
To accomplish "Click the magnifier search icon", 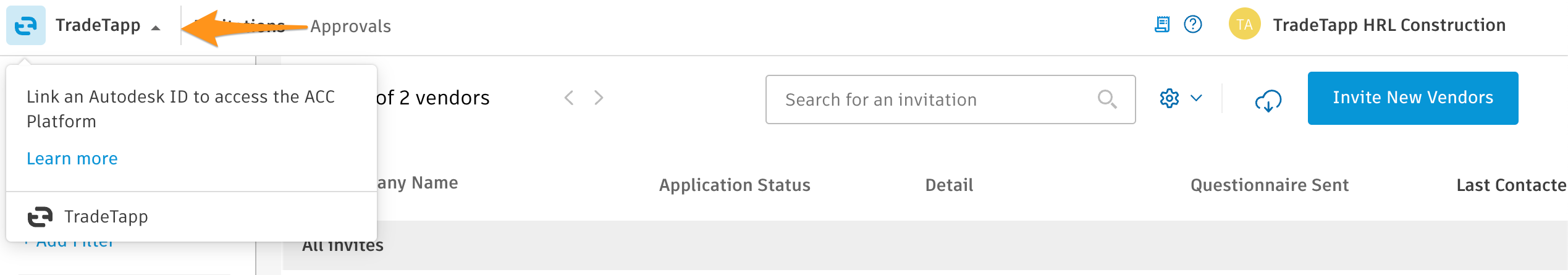I will [x=1106, y=99].
